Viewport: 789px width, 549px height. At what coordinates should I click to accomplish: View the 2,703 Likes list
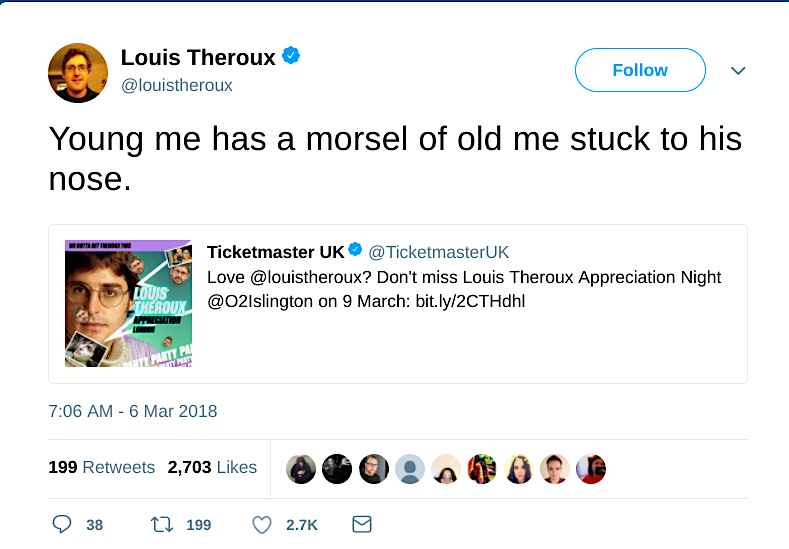[x=212, y=467]
